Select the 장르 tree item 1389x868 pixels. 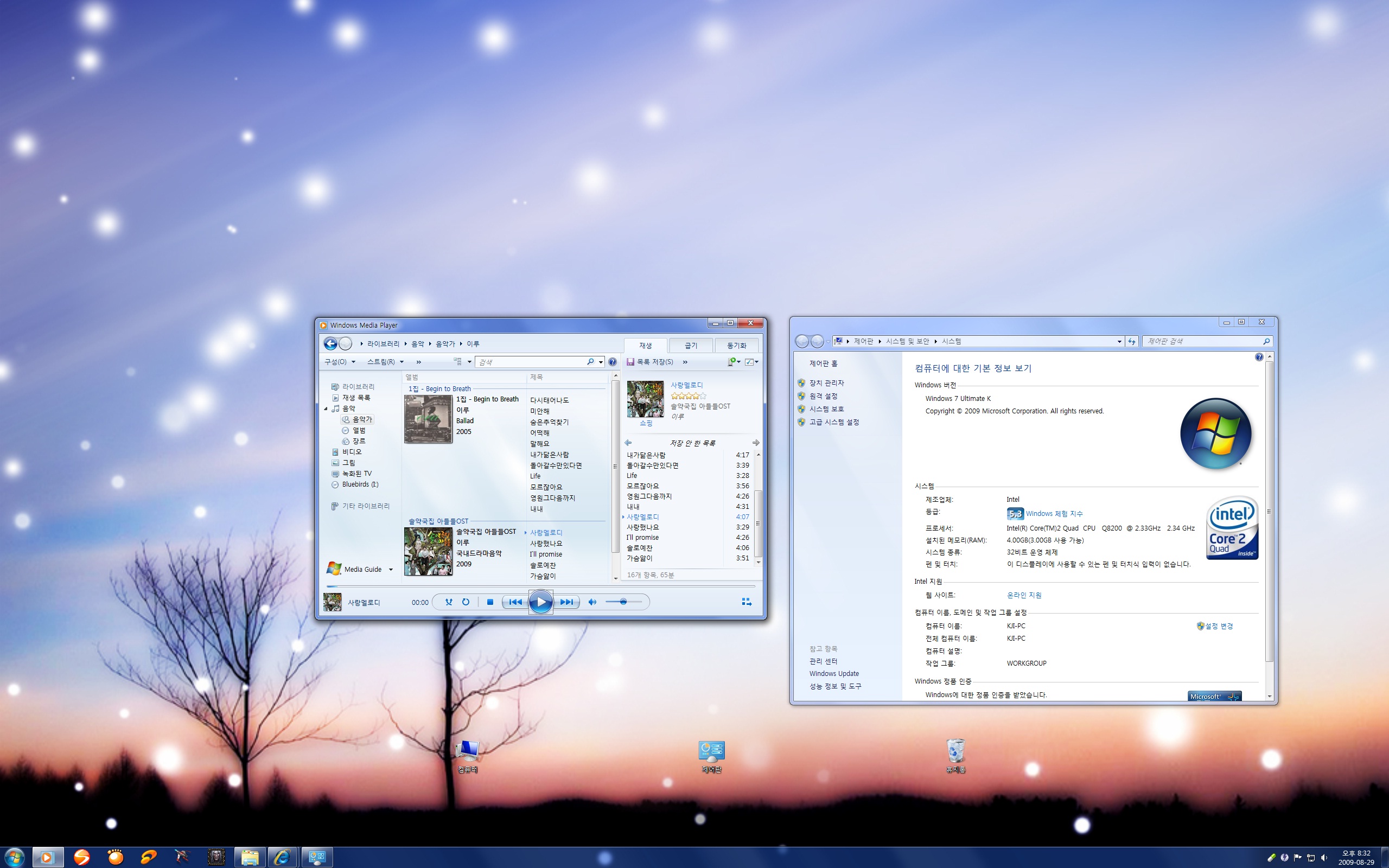click(x=354, y=441)
